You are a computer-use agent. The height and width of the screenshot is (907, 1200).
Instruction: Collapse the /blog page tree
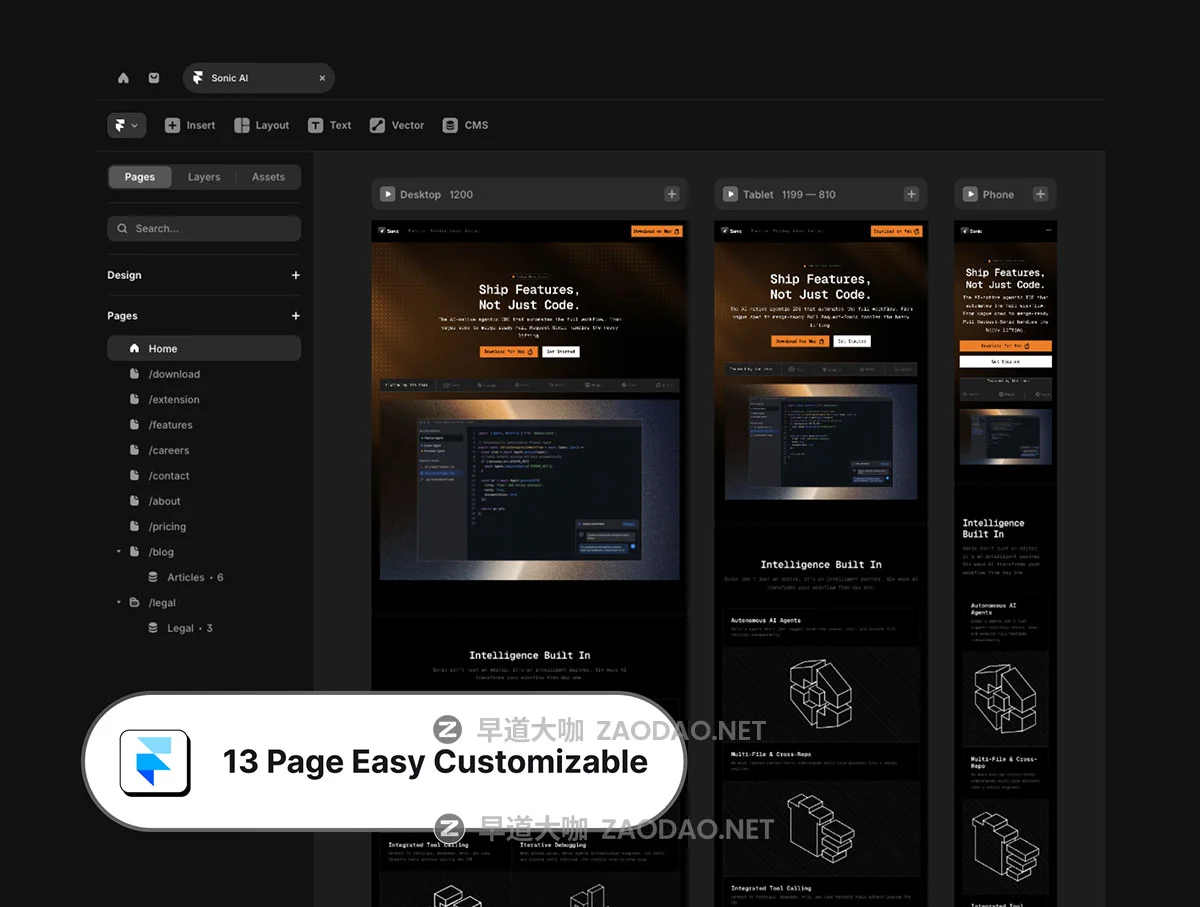pos(119,552)
